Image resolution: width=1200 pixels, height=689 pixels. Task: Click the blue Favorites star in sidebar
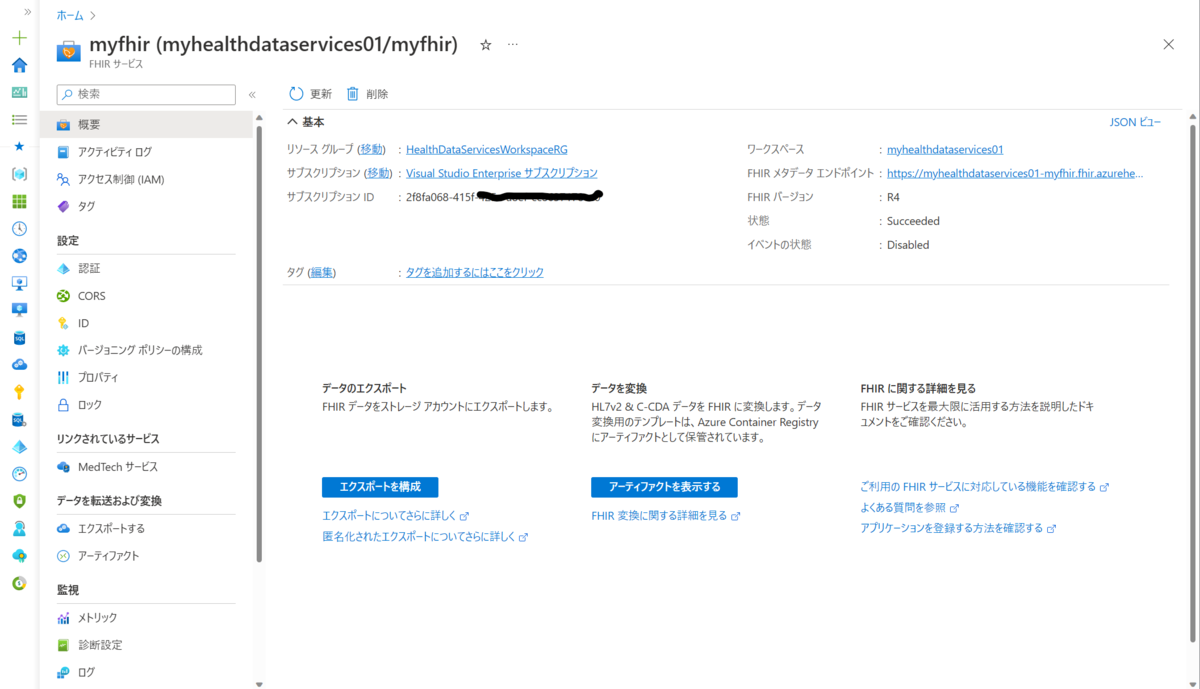coord(19,146)
